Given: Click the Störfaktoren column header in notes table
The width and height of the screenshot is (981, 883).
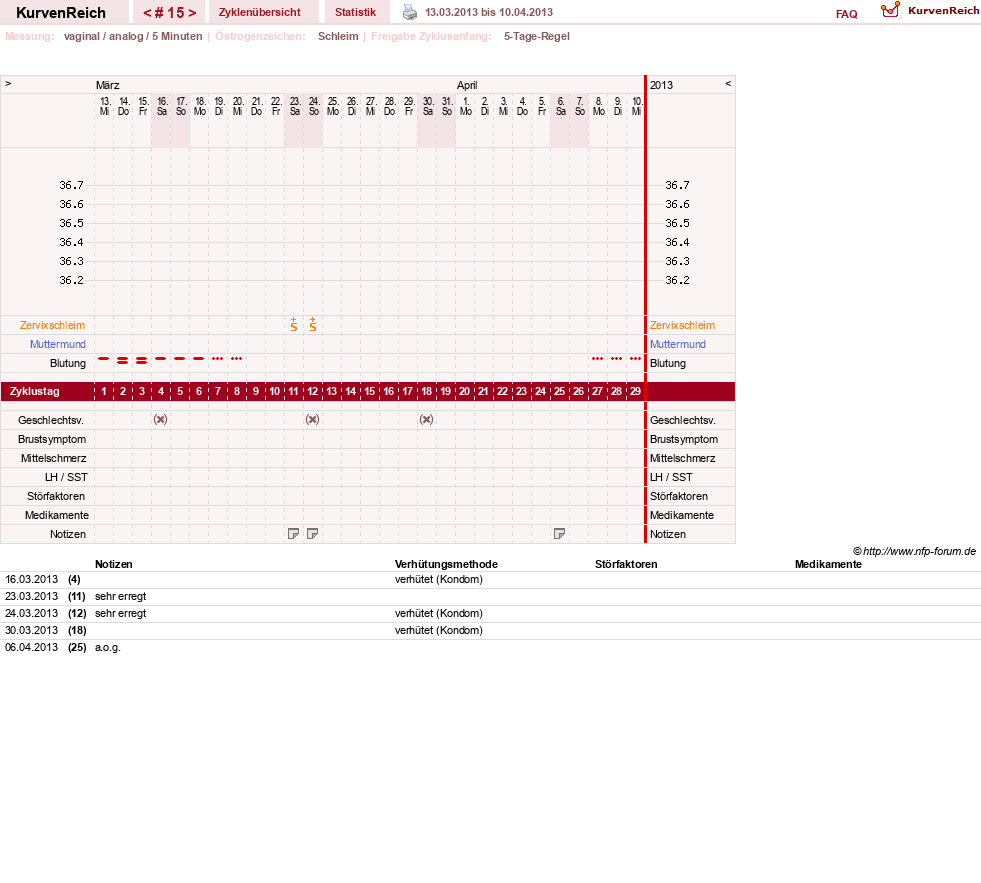Looking at the screenshot, I should (626, 564).
